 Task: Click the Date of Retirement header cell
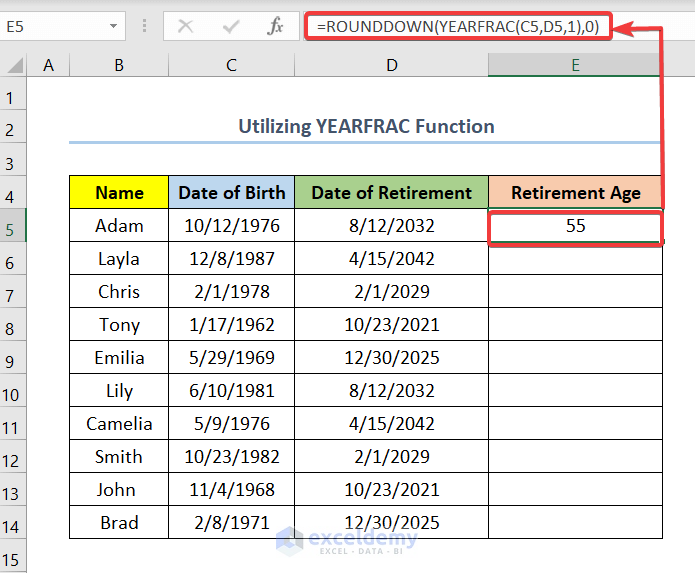[x=391, y=193]
